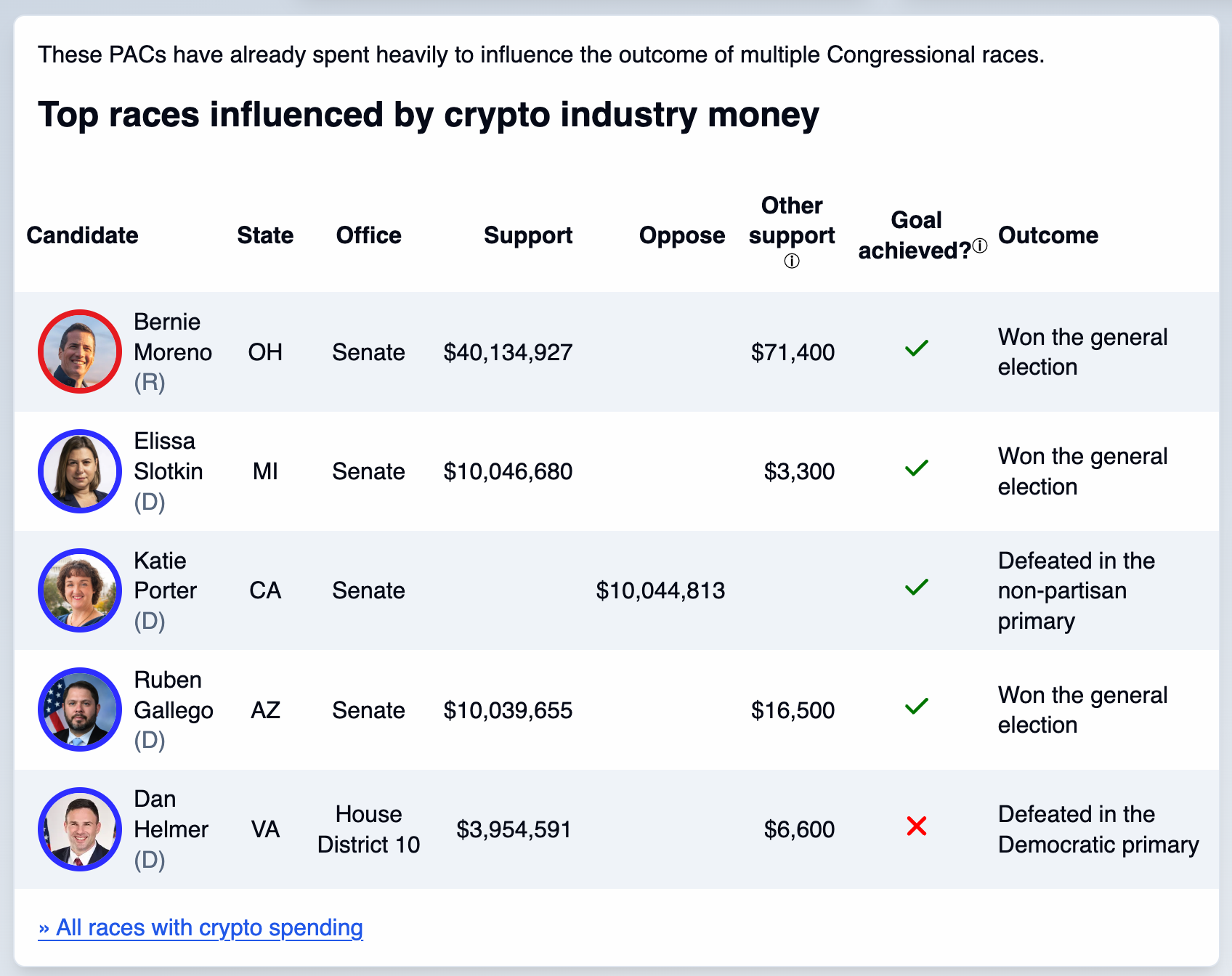The image size is (1232, 976).
Task: Click the red X in Dan Helmer's row
Action: (x=917, y=826)
